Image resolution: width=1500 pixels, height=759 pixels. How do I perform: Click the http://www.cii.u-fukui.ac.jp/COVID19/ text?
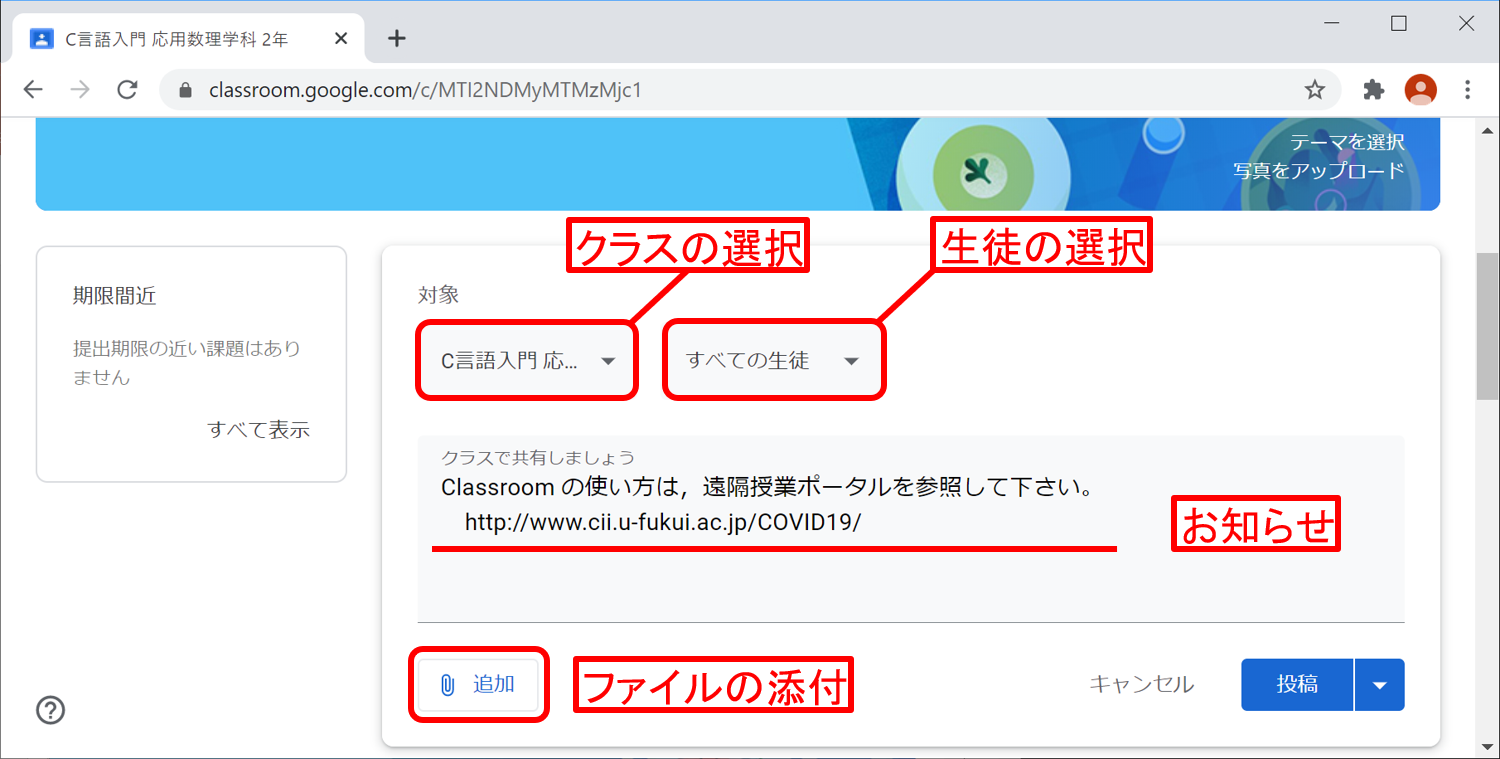pyautogui.click(x=662, y=522)
